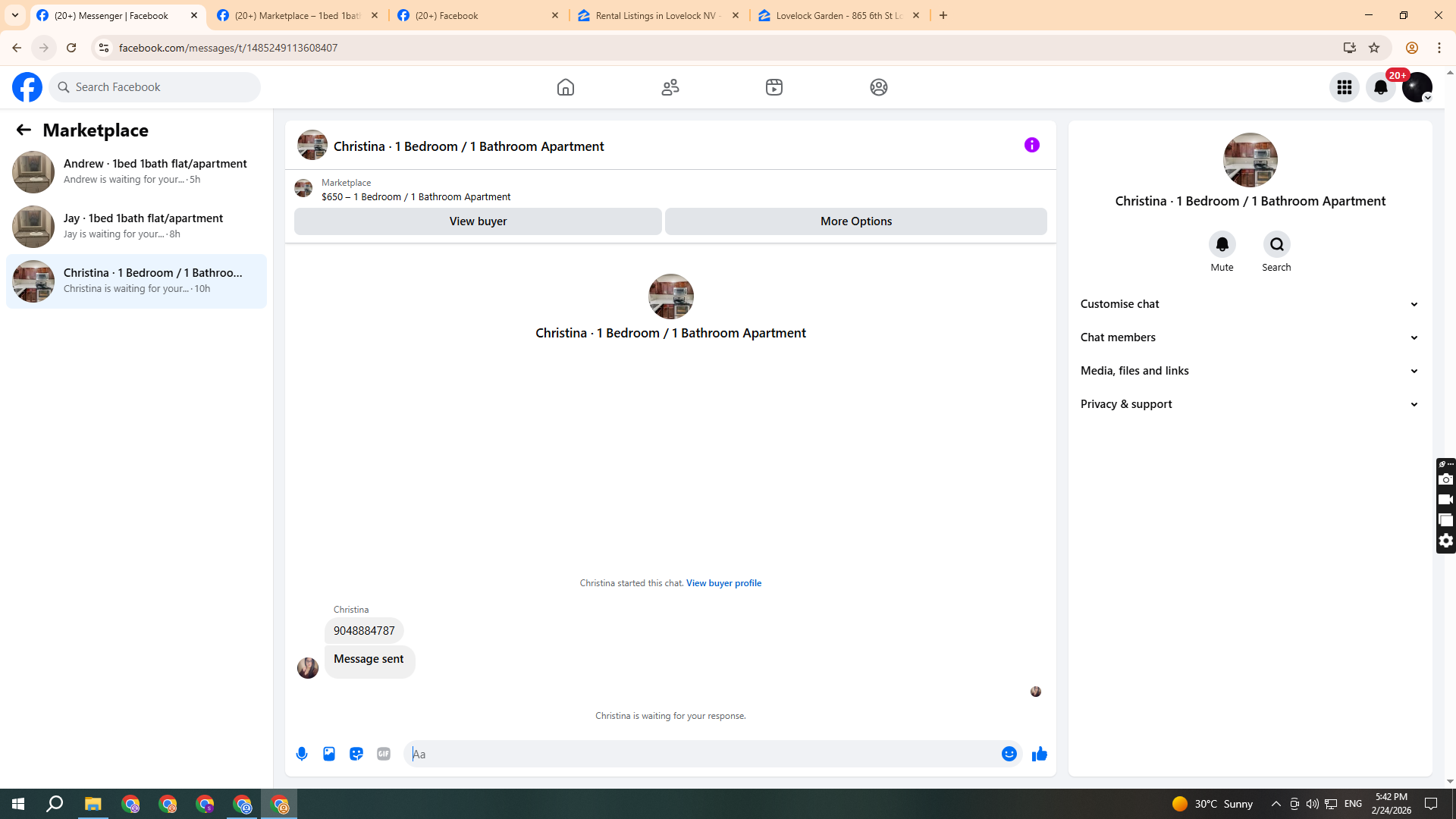Toggle the conversation information panel
This screenshot has height=819, width=1456.
click(1031, 145)
